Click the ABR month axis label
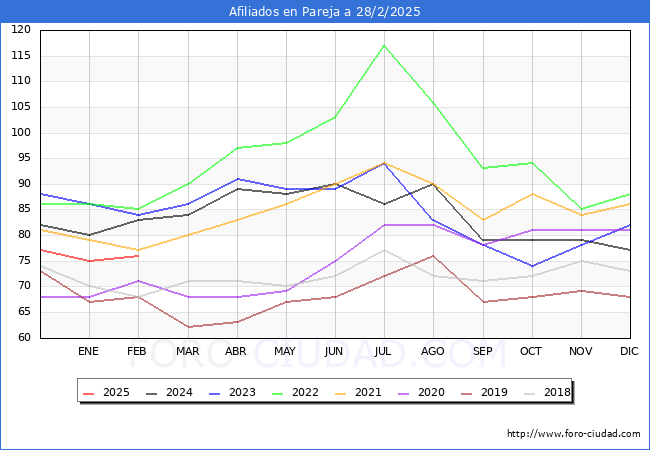The height and width of the screenshot is (450, 650). point(236,351)
